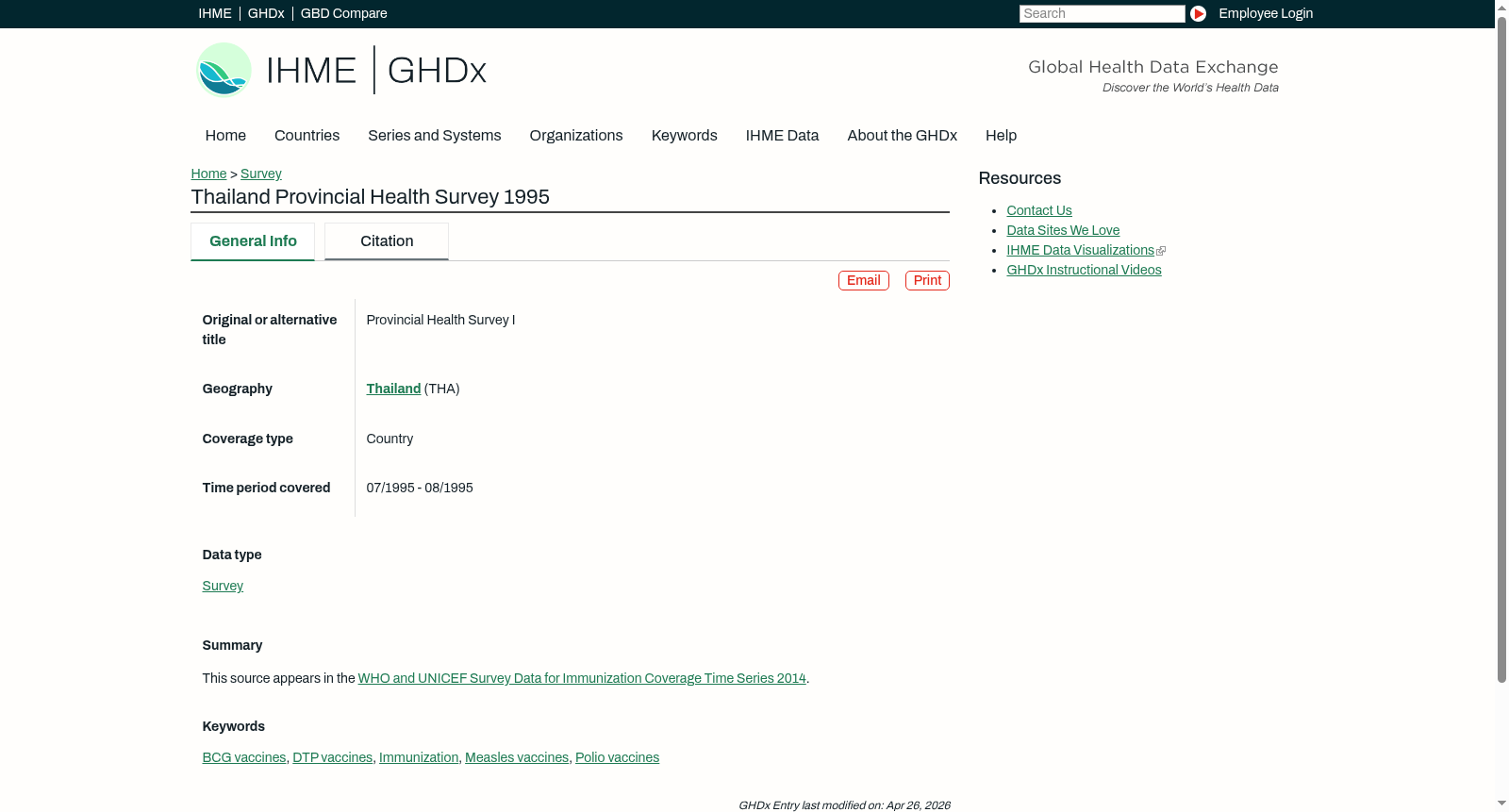Open the IHME link in top bar
The width and height of the screenshot is (1509, 812).
[215, 13]
